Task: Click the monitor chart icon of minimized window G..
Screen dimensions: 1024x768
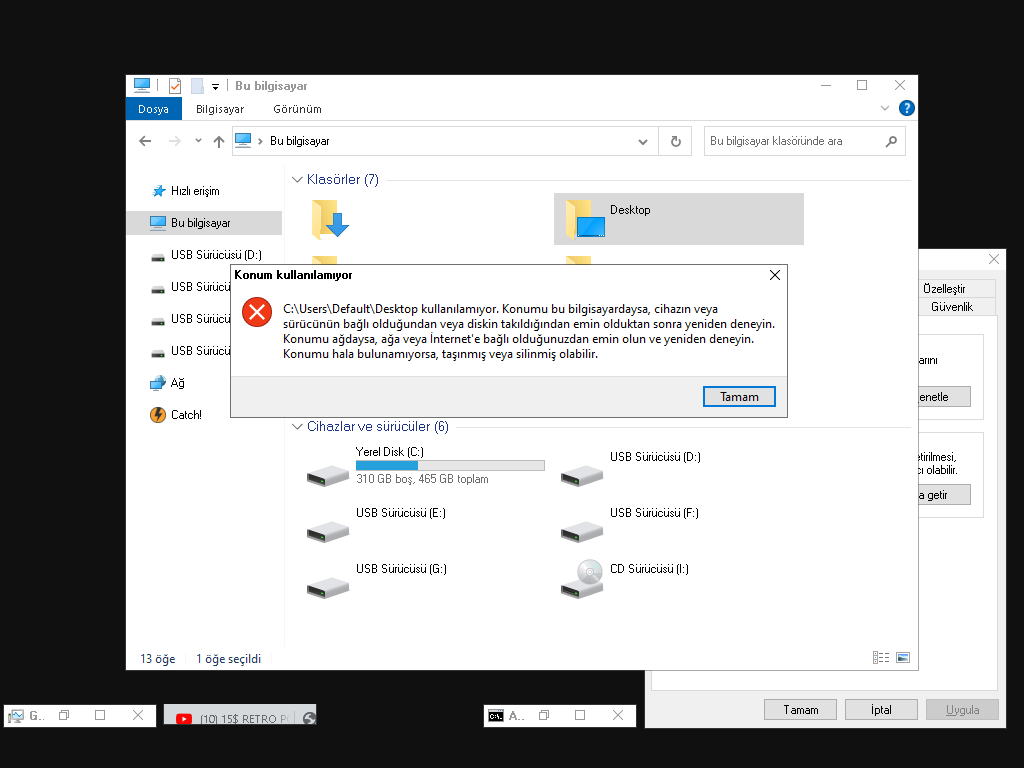Action: (x=16, y=716)
